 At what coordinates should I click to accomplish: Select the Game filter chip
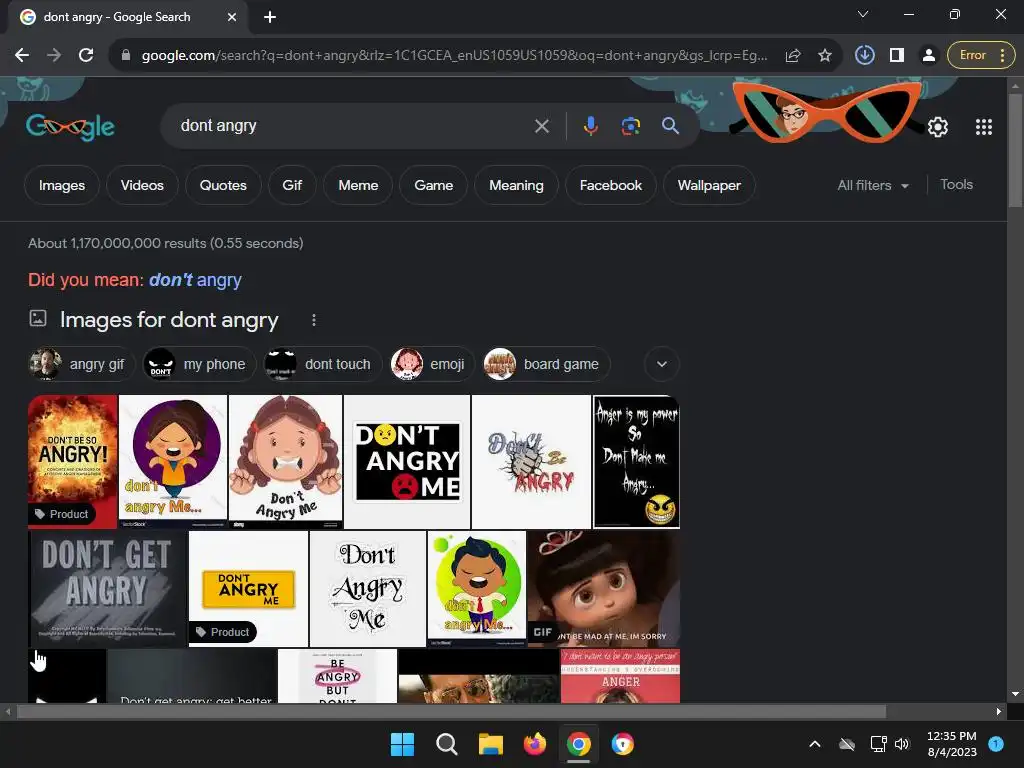coord(434,185)
